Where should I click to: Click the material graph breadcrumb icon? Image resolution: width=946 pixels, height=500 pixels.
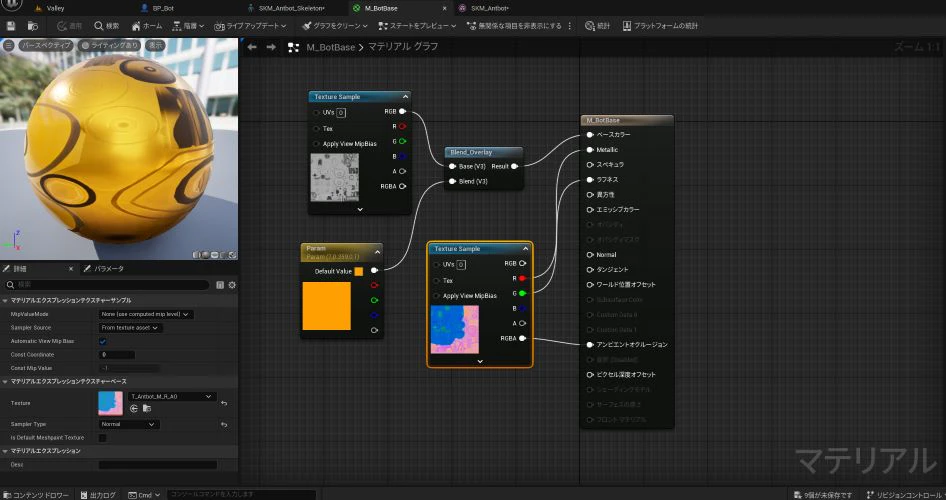tap(294, 47)
